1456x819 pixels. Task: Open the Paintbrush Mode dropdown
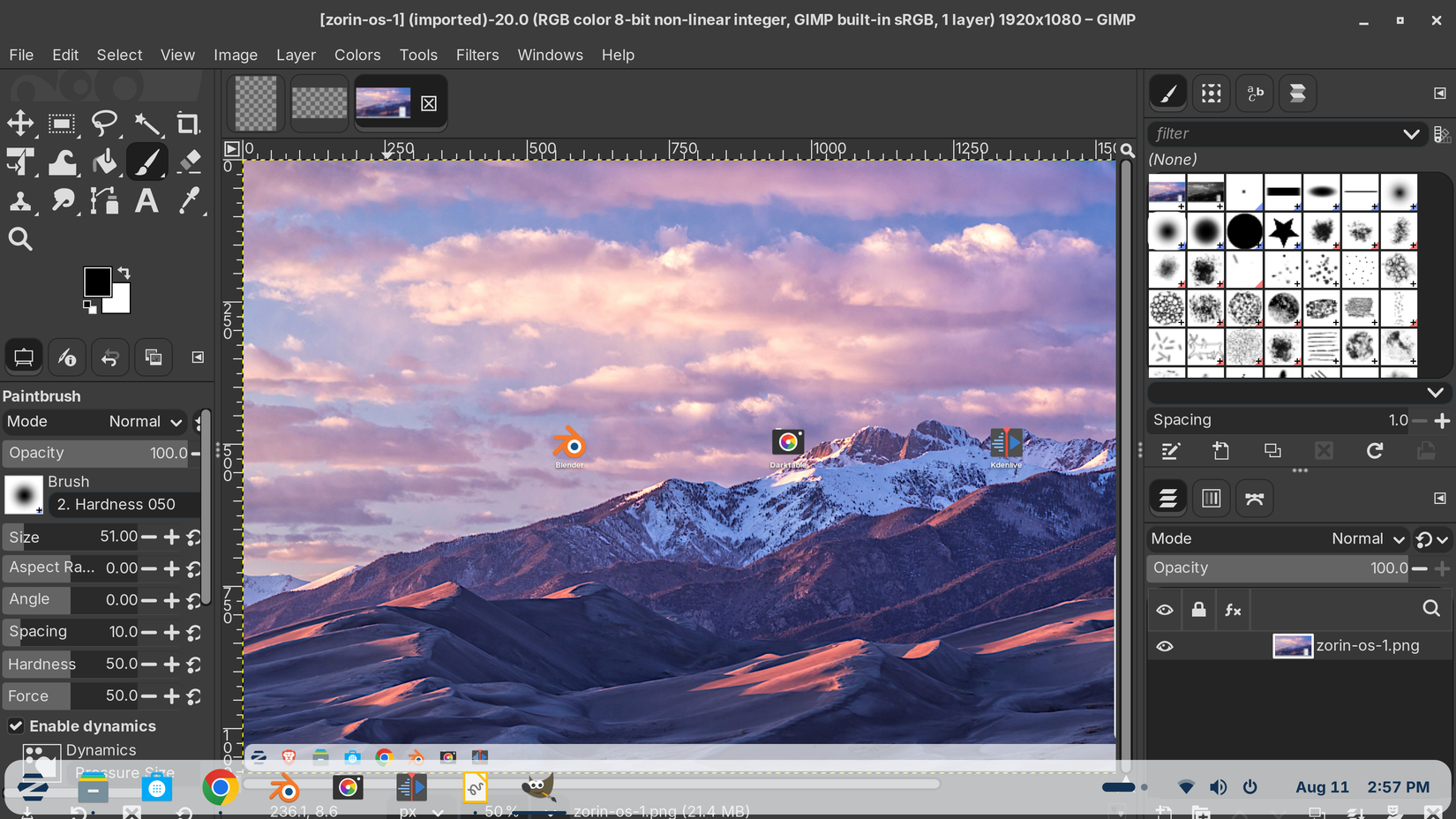tap(94, 422)
